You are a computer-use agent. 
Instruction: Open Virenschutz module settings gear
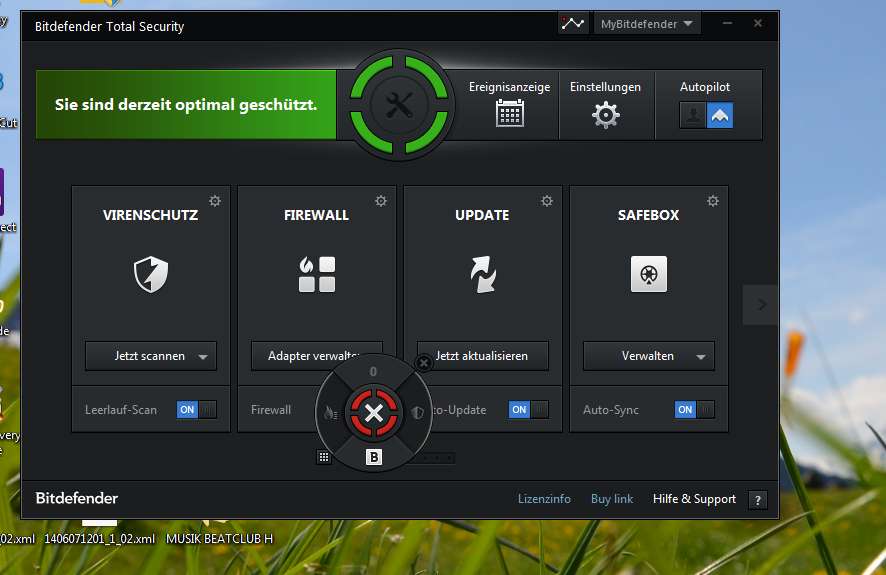click(x=215, y=201)
